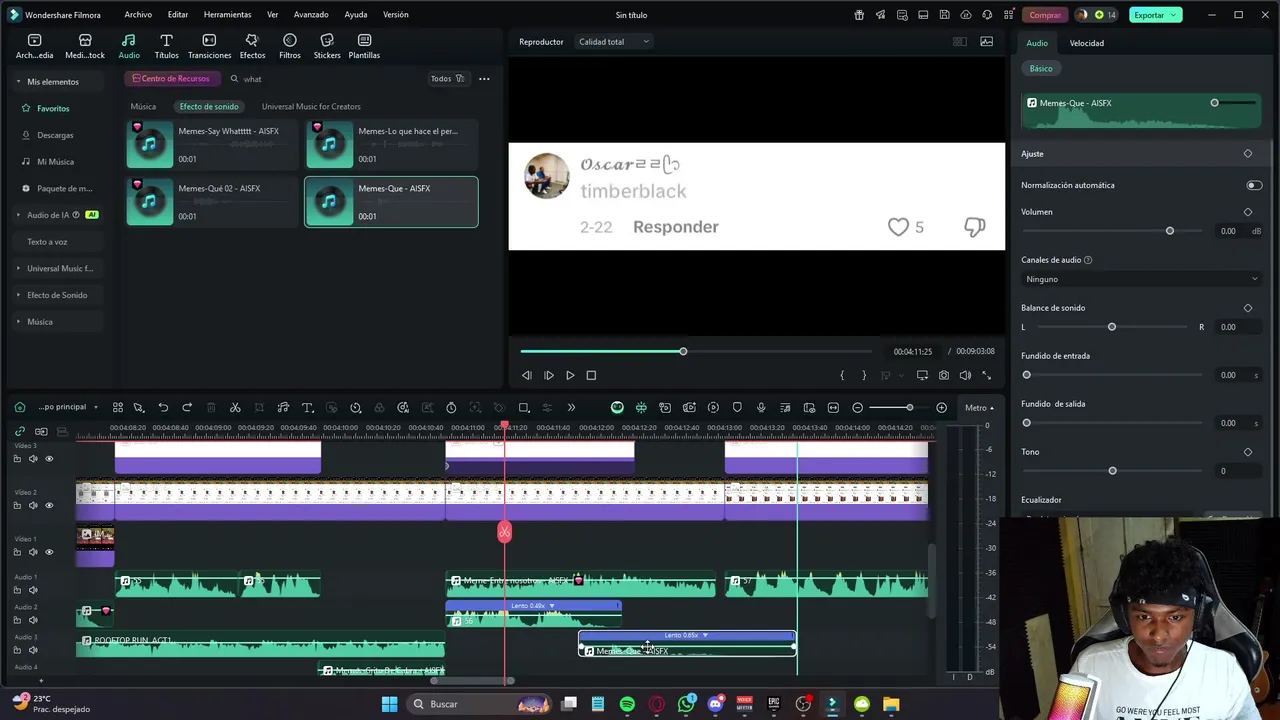The image size is (1280, 720).
Task: Open the Plantillas section
Action: tap(364, 46)
